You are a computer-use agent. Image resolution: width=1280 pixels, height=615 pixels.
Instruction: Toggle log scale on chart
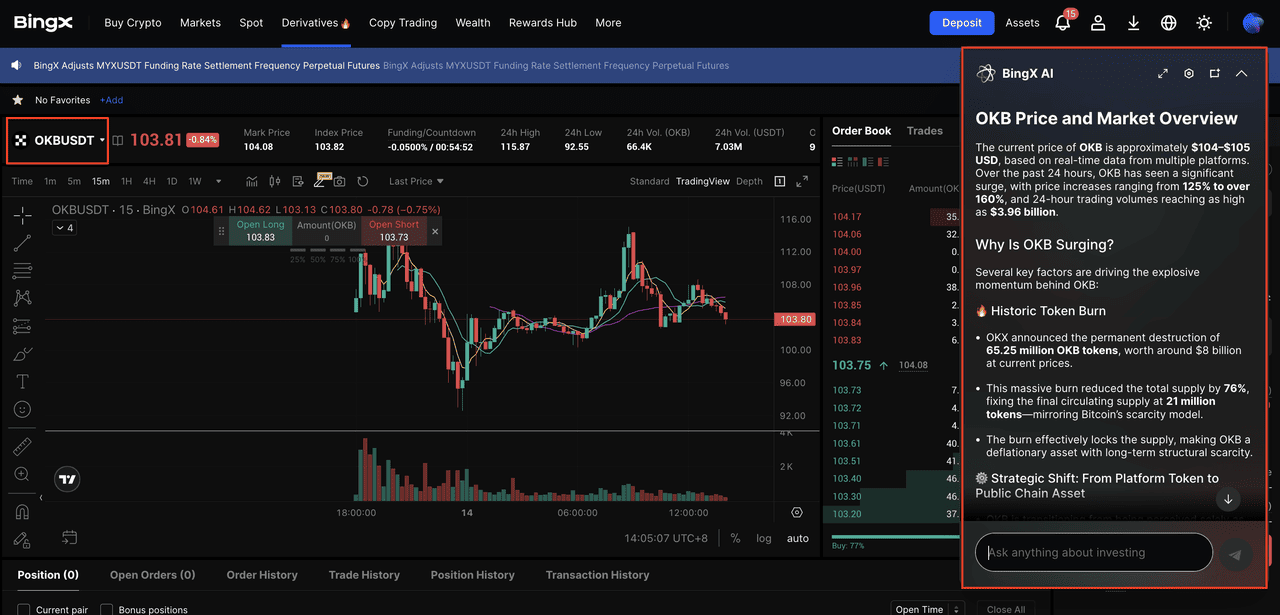(764, 538)
